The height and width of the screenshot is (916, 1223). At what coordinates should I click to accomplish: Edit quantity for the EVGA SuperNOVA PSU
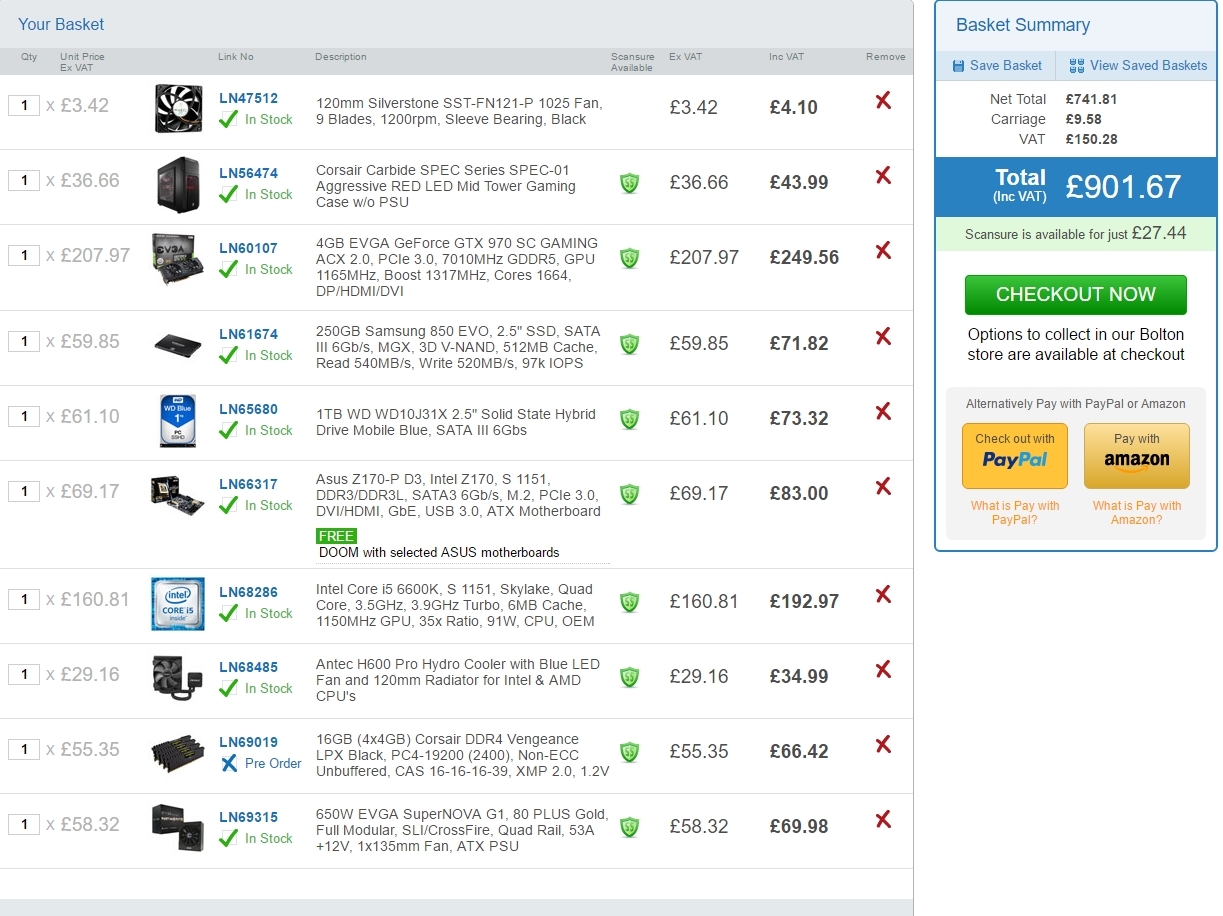(x=24, y=824)
